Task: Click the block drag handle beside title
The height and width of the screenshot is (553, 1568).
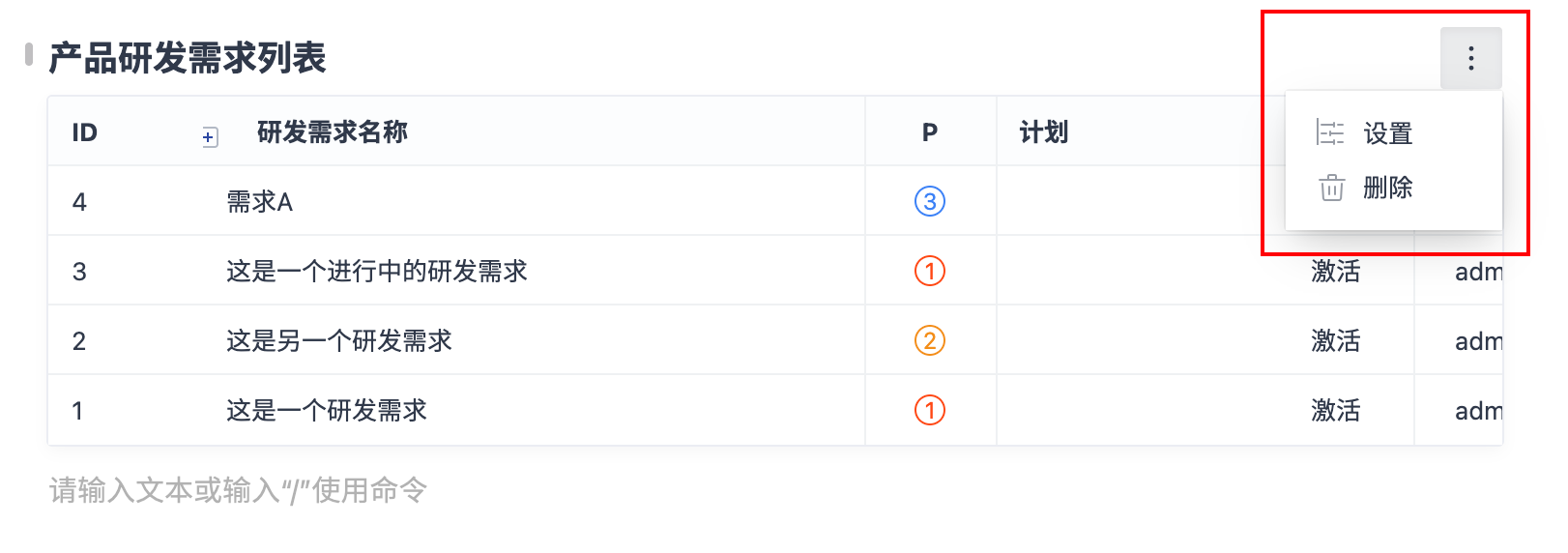Action: (29, 54)
